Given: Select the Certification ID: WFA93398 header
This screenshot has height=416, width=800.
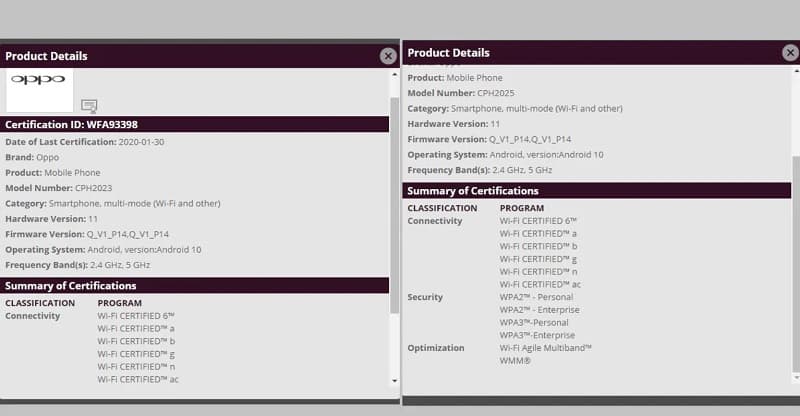Looking at the screenshot, I should tap(194, 124).
